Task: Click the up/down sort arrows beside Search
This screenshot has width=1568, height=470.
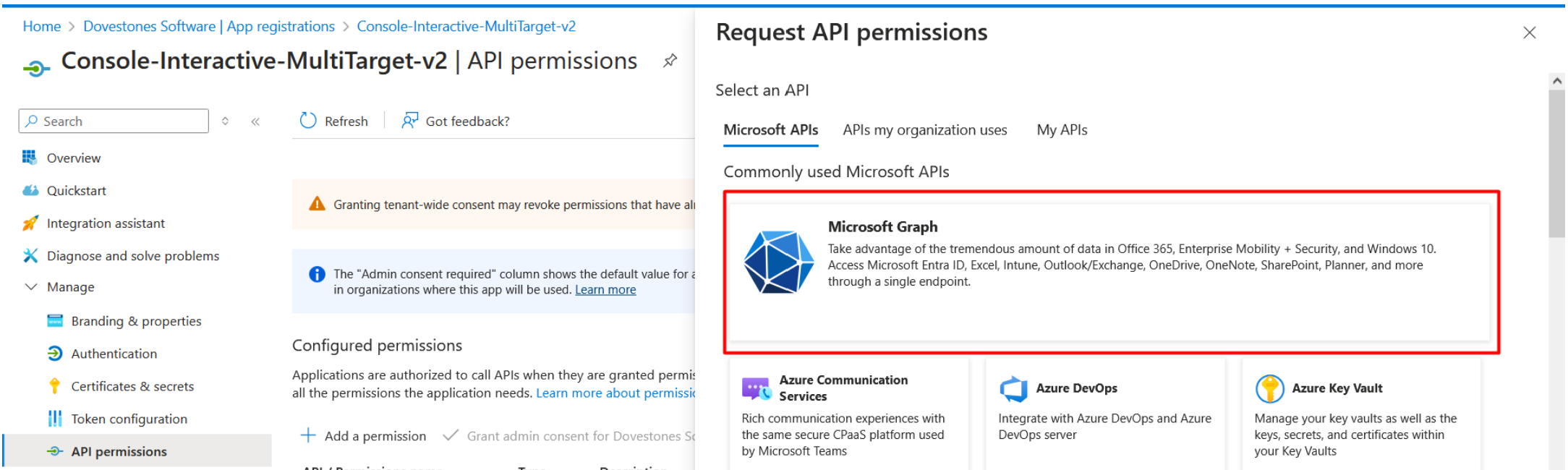Action: [x=225, y=121]
